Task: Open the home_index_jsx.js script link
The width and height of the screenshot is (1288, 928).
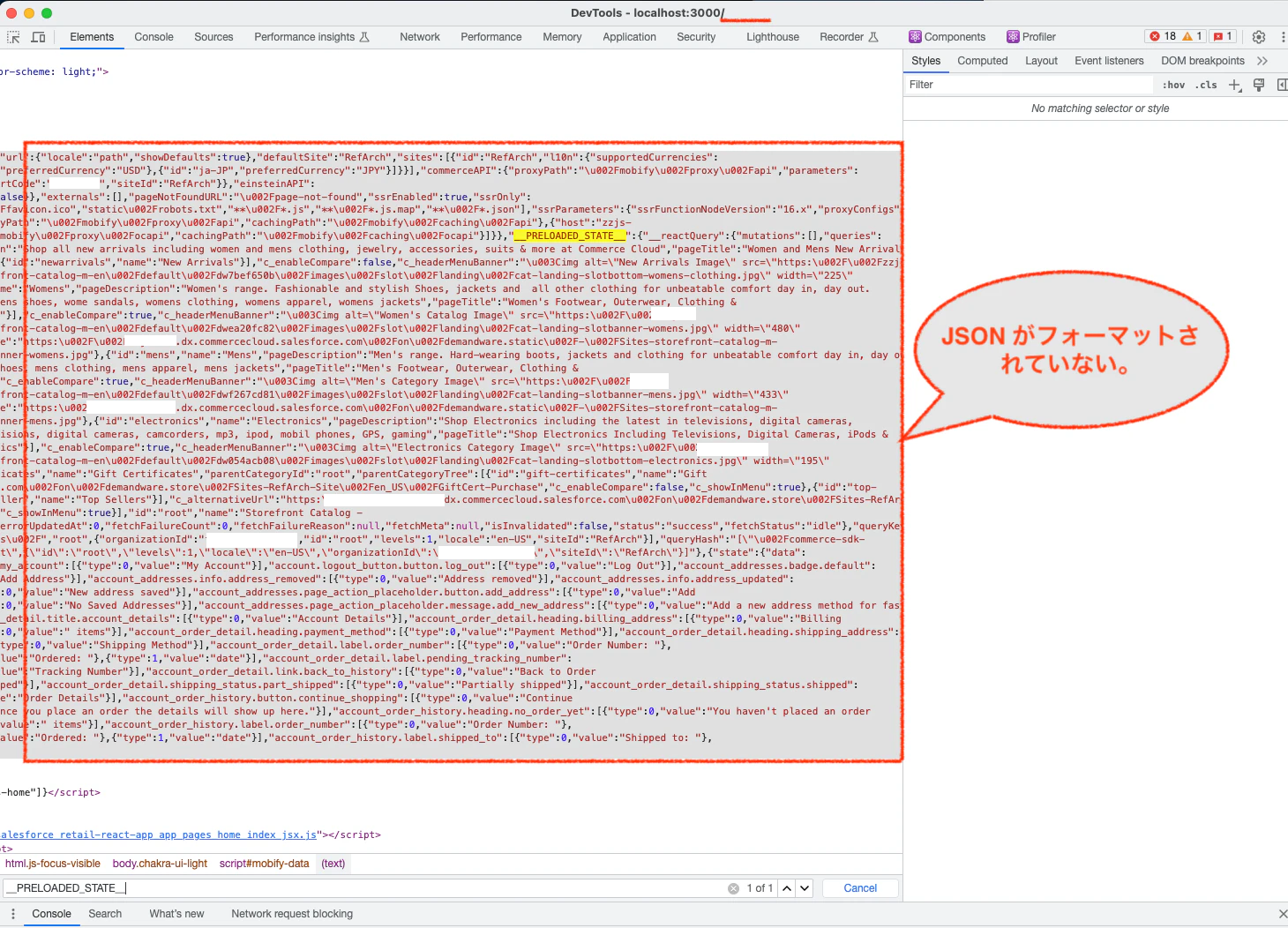Action: tap(159, 834)
